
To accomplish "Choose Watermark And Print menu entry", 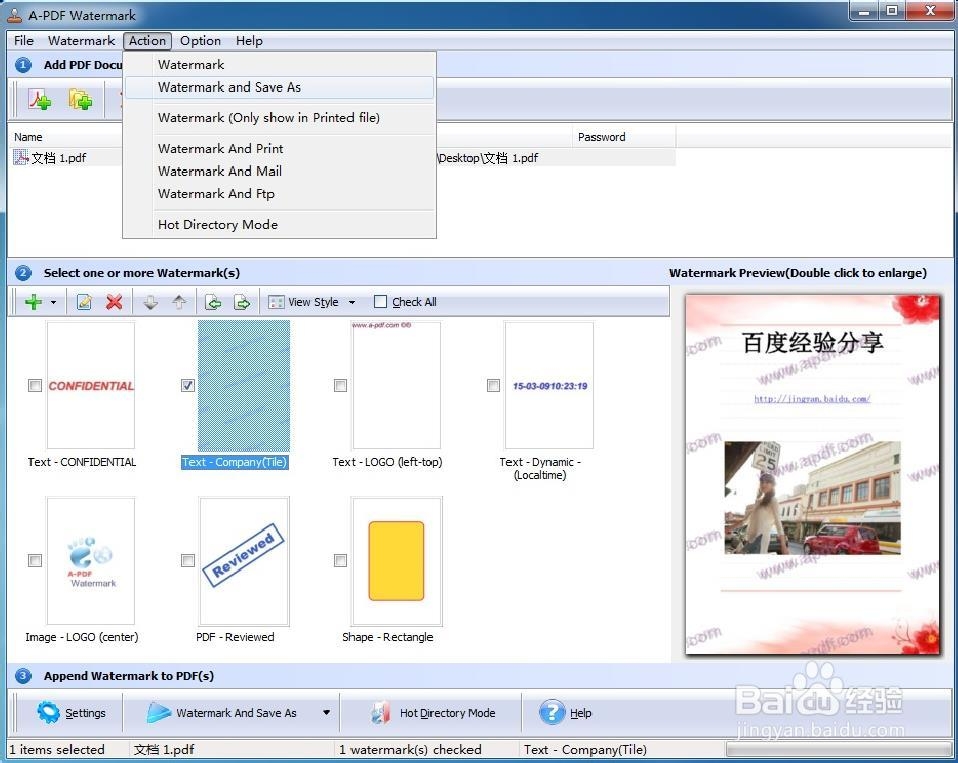I will [x=280, y=148].
